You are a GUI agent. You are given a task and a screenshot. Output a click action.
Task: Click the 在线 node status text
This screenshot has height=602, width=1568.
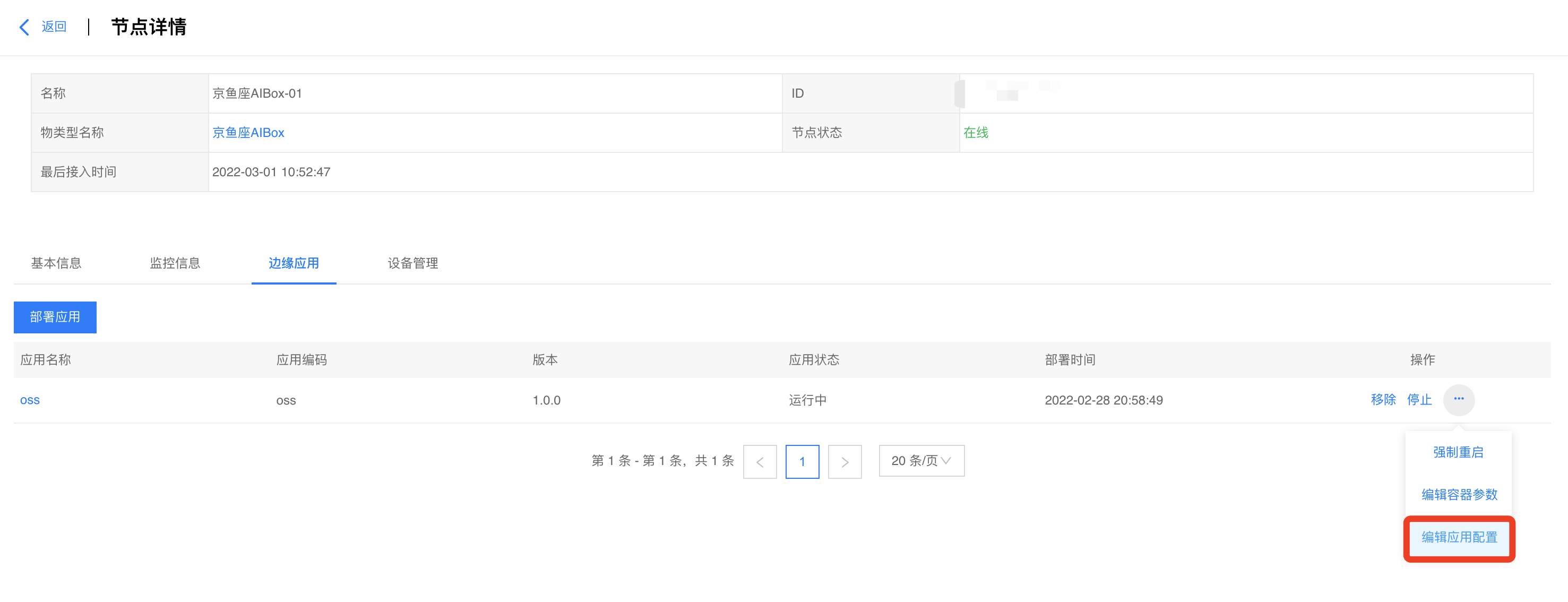(975, 132)
